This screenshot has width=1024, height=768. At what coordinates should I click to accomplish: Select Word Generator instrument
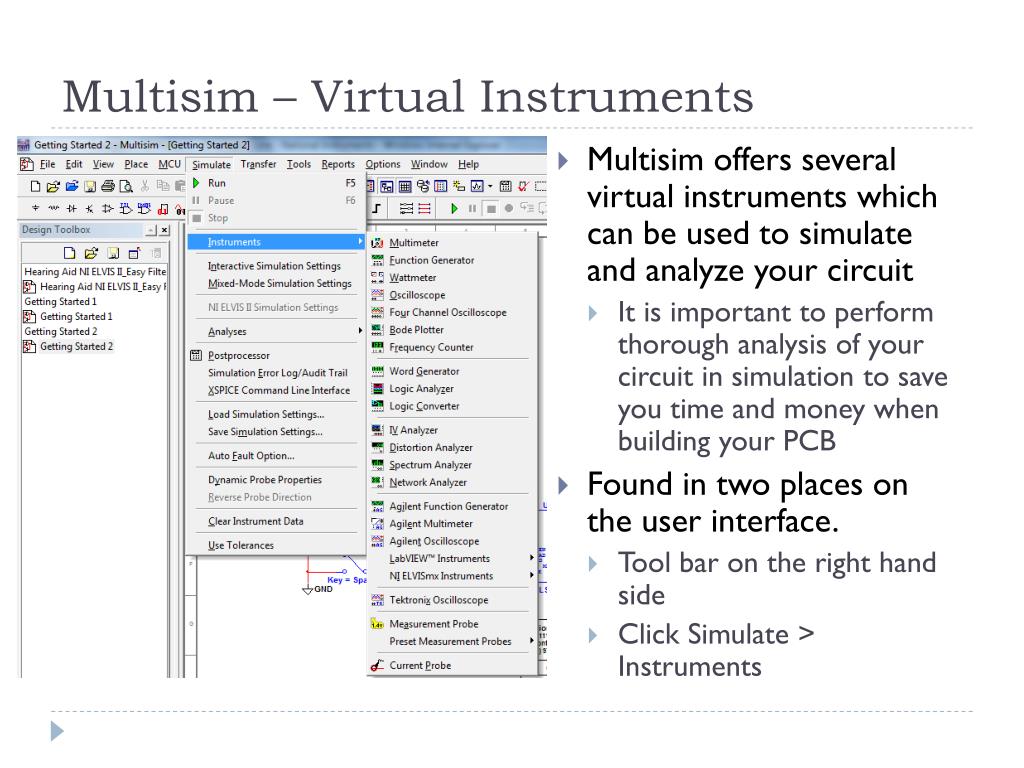(x=452, y=371)
